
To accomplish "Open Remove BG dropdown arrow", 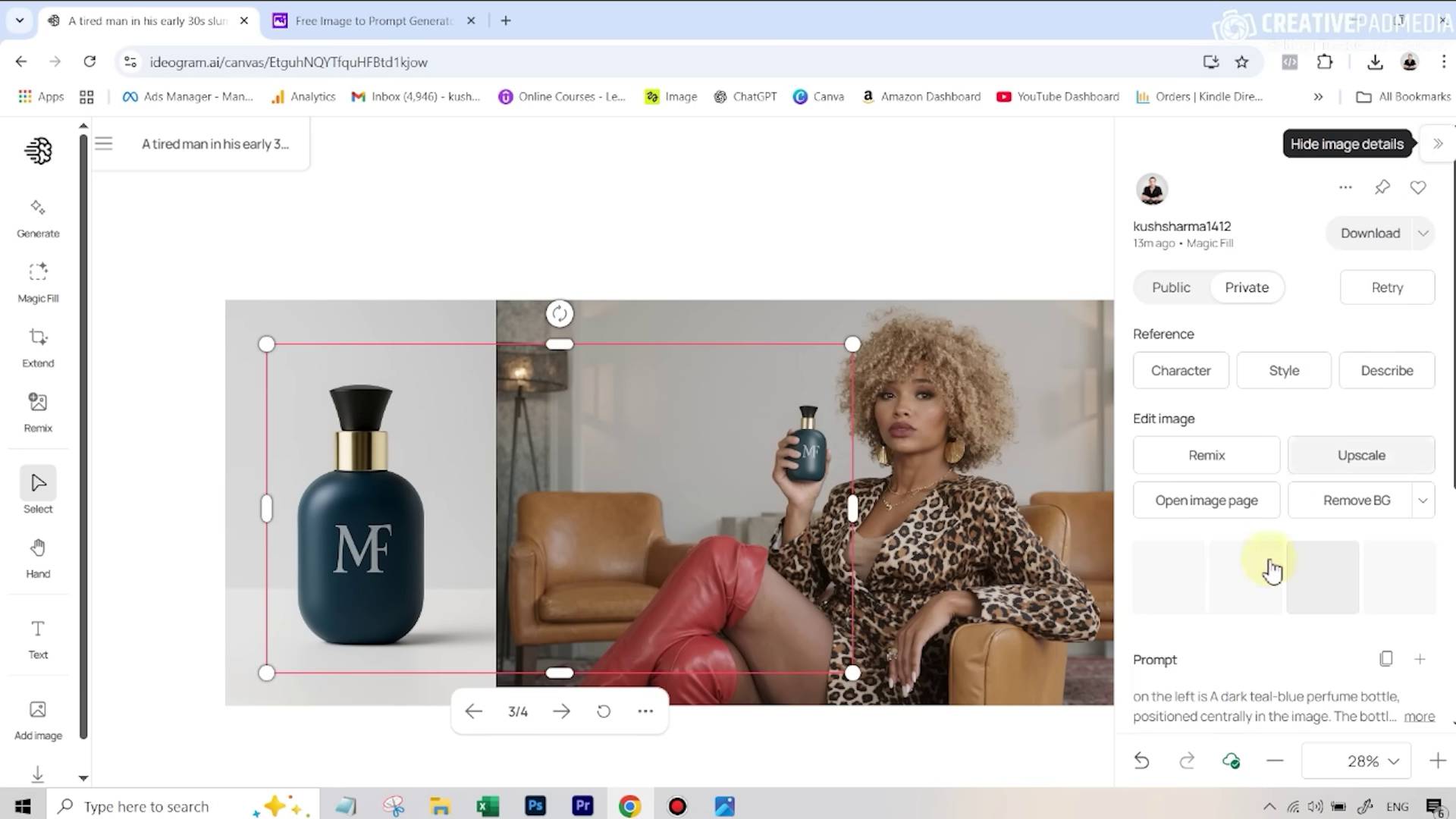I will (x=1423, y=500).
